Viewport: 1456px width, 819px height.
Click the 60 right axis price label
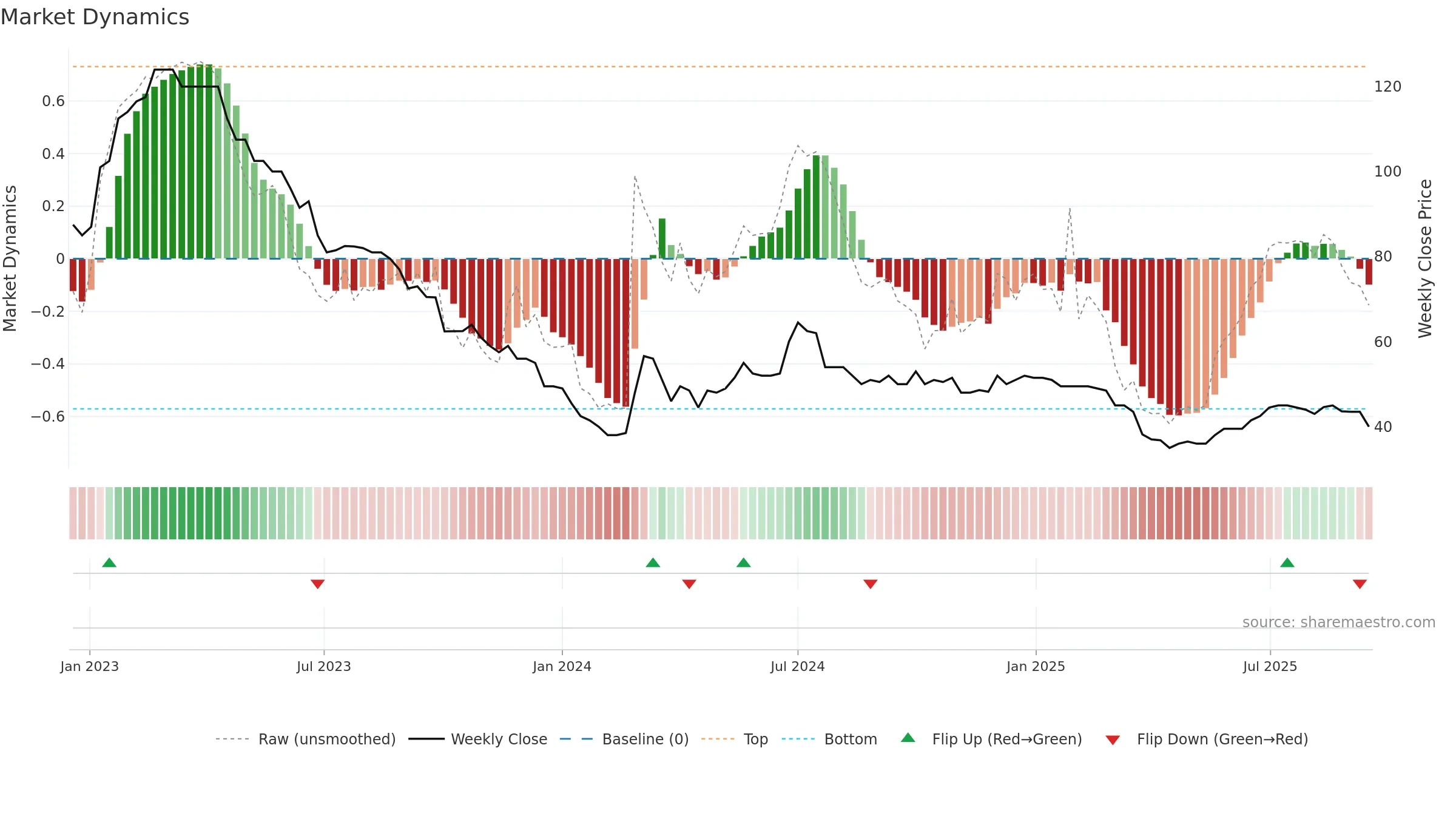pyautogui.click(x=1383, y=342)
